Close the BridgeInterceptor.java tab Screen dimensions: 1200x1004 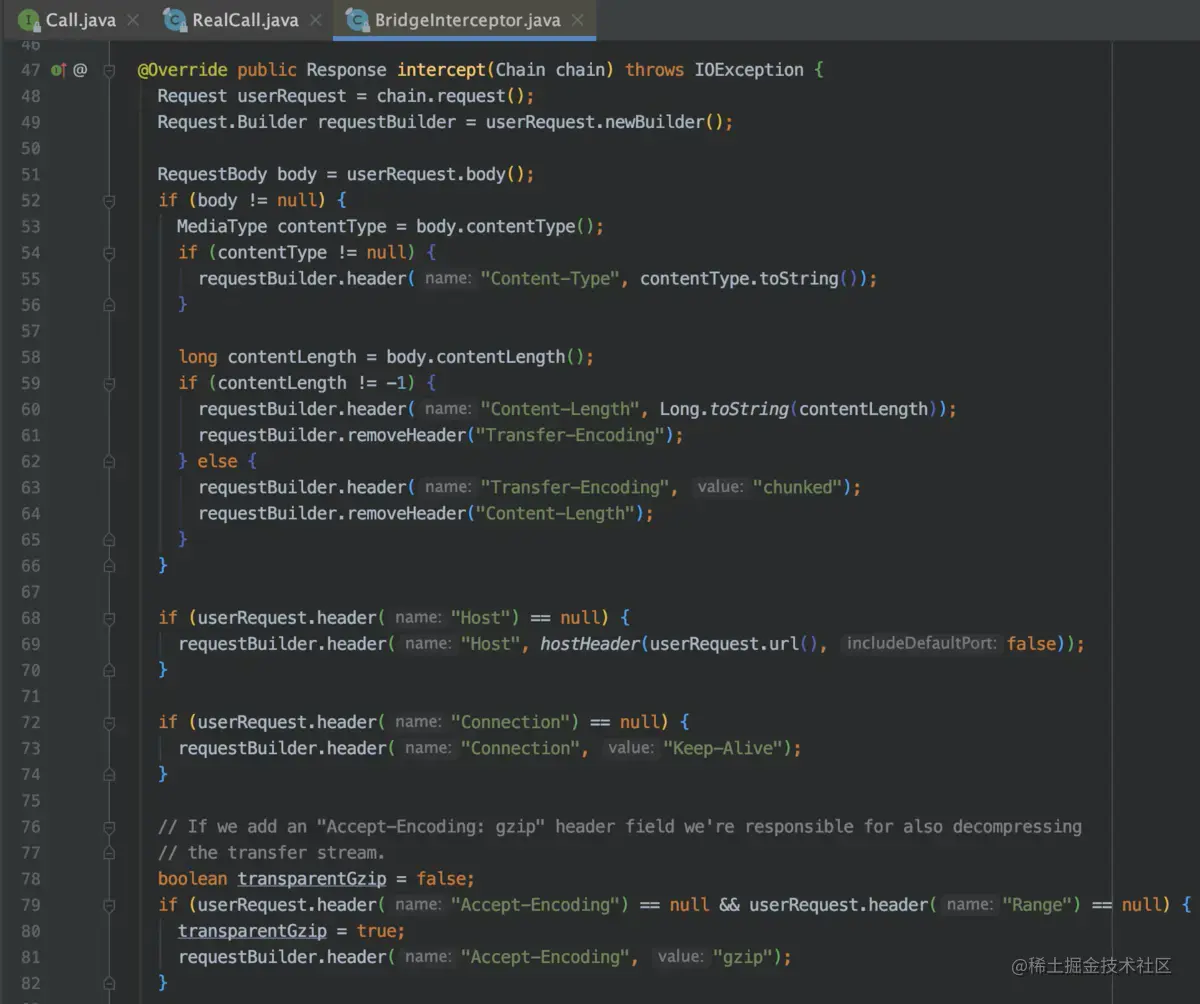577,20
